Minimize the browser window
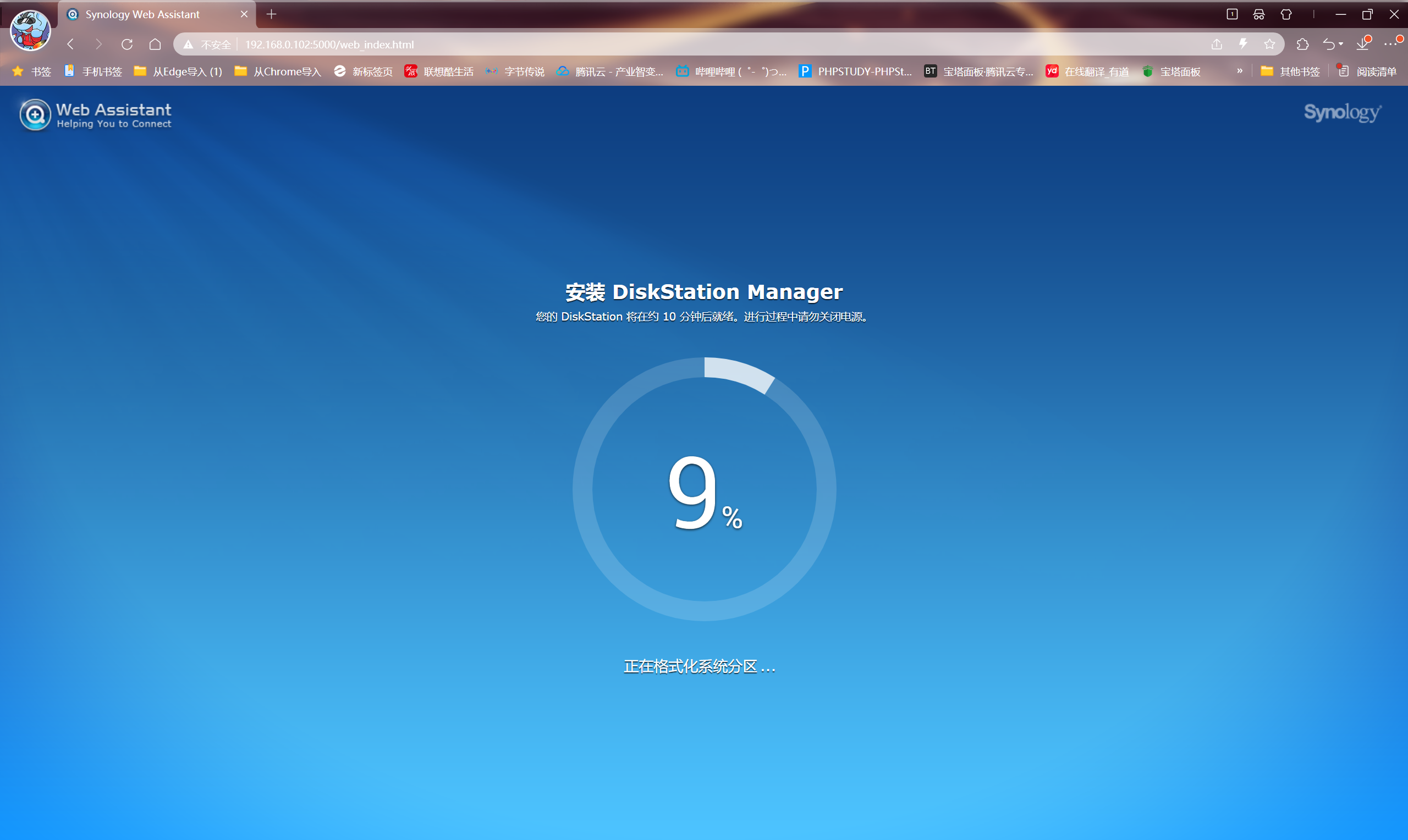Screen dimensions: 1408x840 point(1340,14)
